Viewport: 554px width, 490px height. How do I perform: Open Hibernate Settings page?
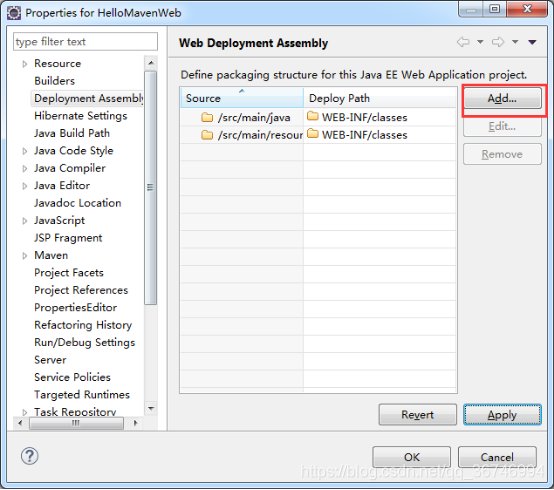point(81,116)
